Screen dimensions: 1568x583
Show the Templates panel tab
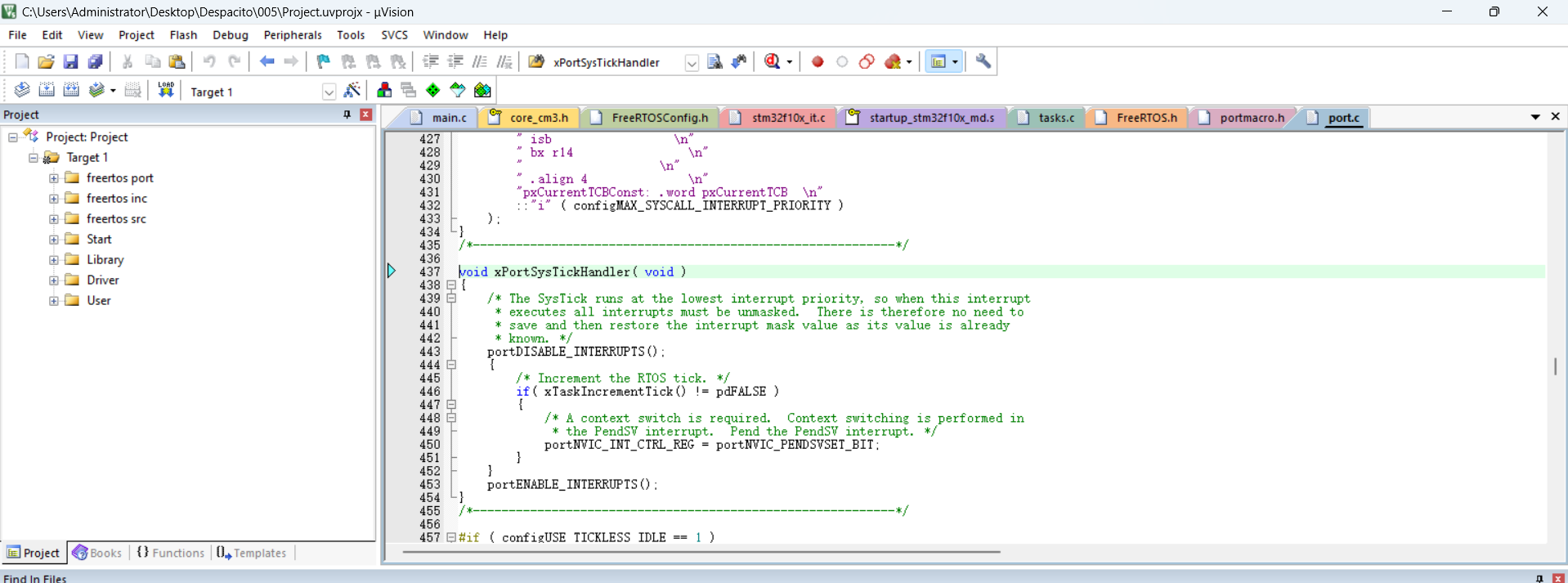tap(252, 553)
